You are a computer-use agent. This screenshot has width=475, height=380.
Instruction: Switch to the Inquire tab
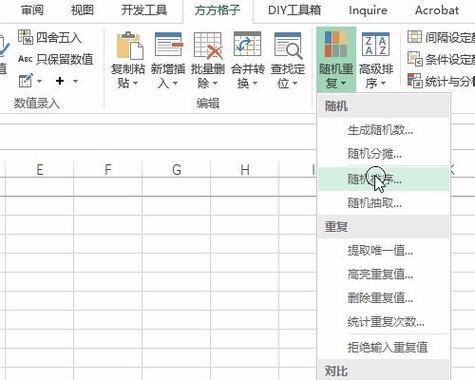pos(368,10)
